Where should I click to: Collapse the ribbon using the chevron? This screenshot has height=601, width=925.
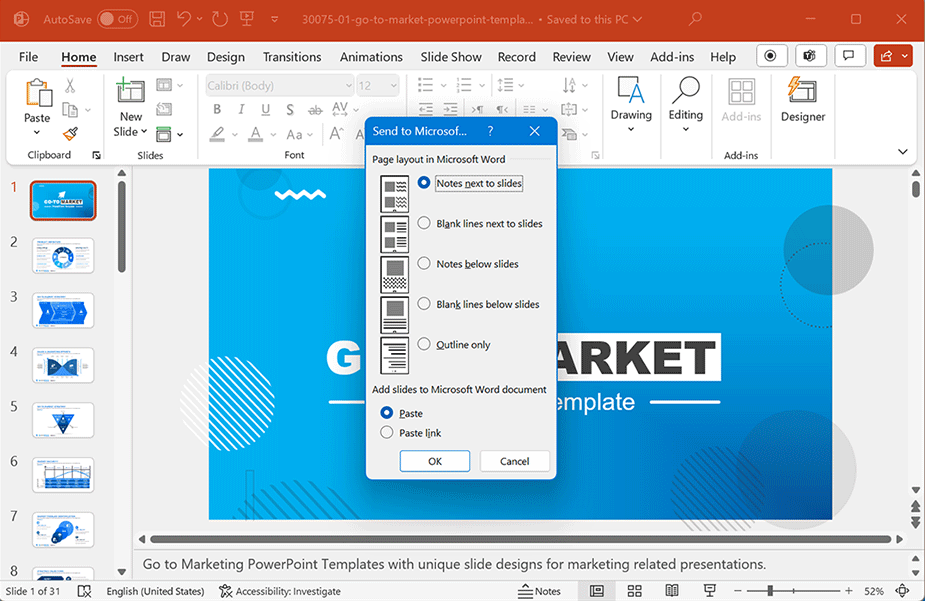click(x=902, y=152)
